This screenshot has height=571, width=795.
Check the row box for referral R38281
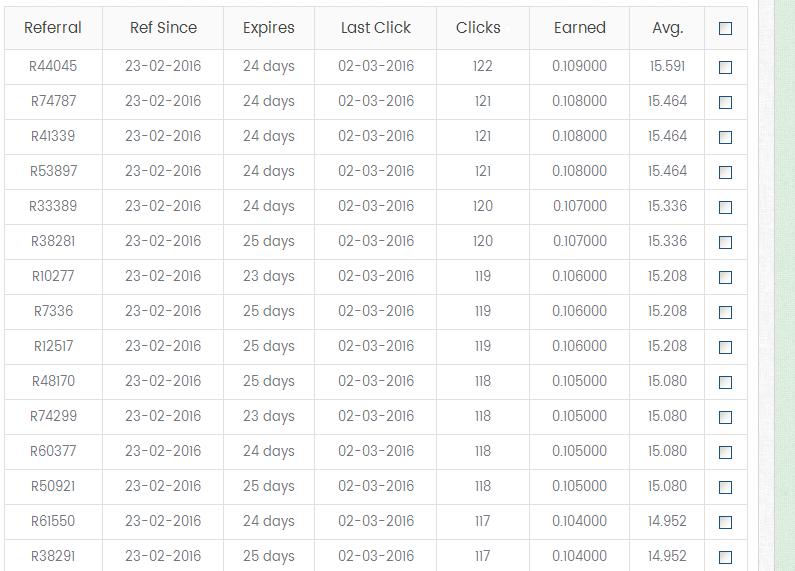[726, 242]
